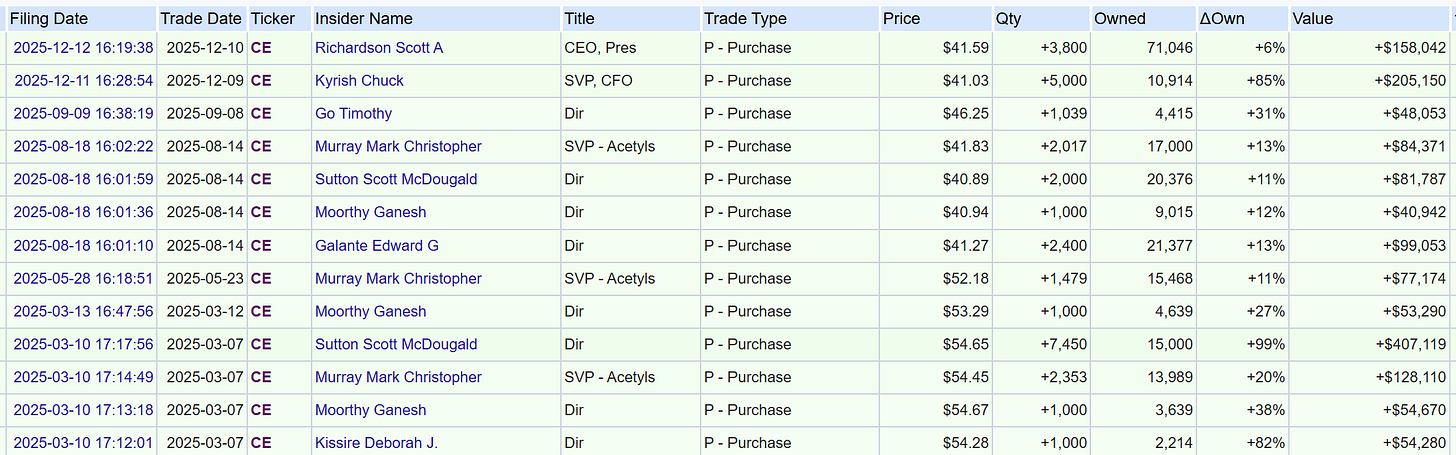The height and width of the screenshot is (455, 1456).
Task: Sort by Trade Date column header
Action: (x=203, y=19)
